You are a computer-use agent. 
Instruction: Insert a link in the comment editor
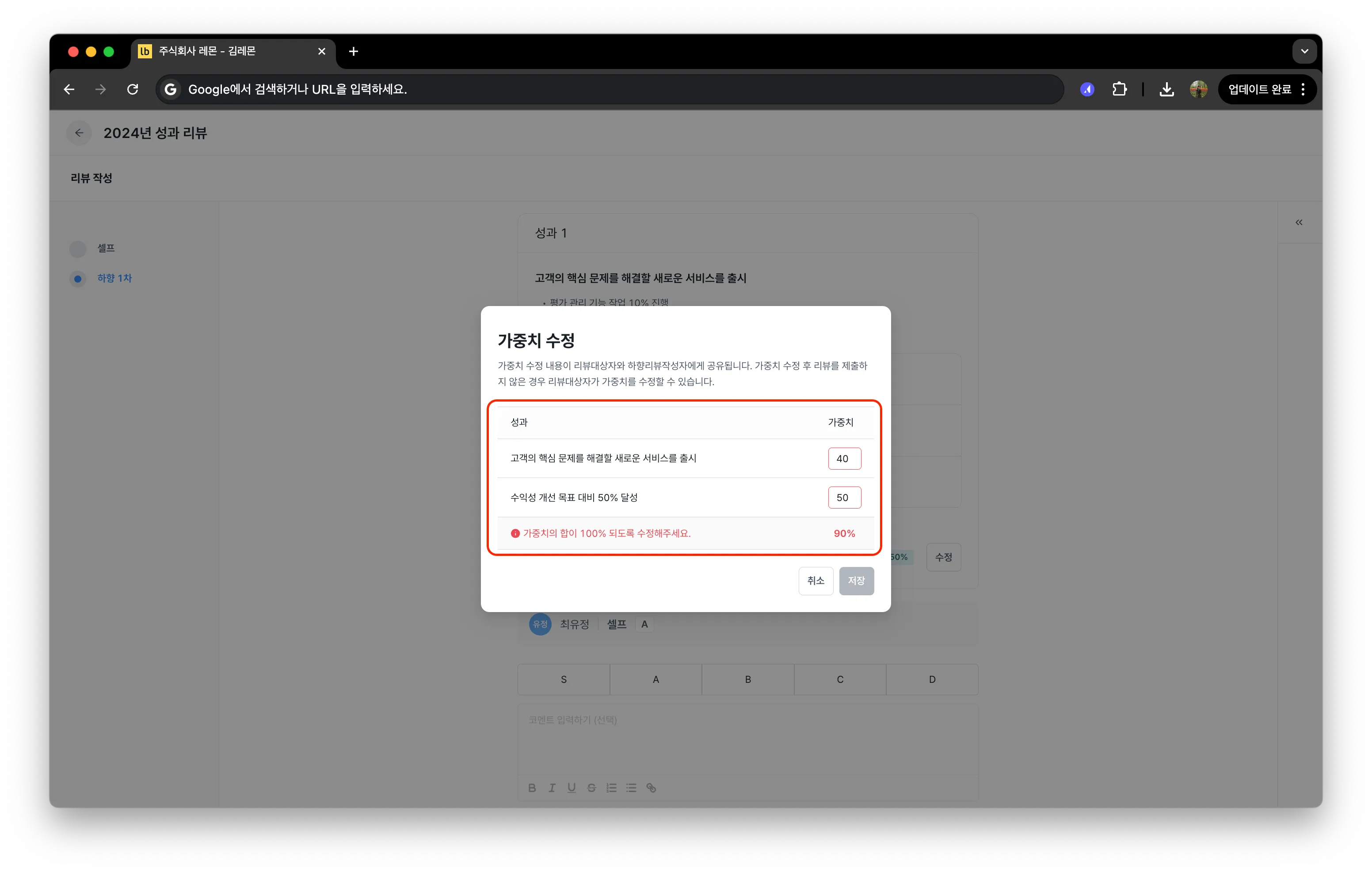click(651, 788)
